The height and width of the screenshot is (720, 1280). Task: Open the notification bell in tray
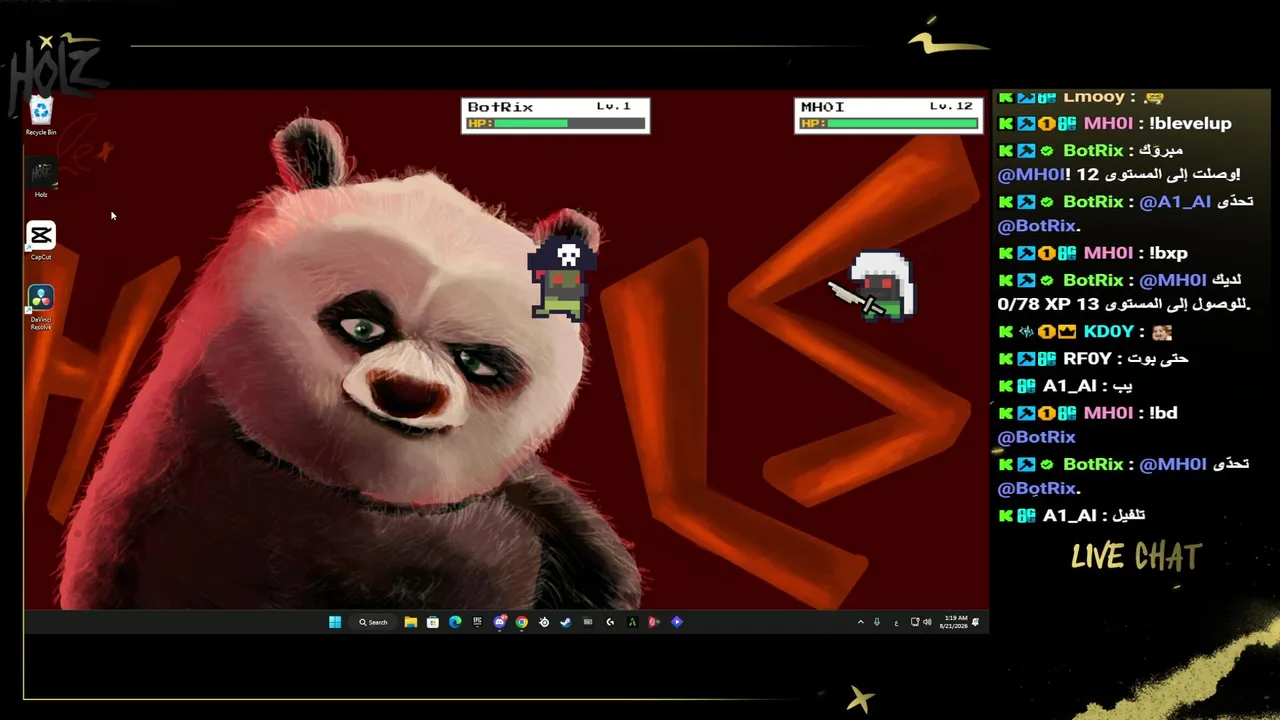[x=976, y=622]
